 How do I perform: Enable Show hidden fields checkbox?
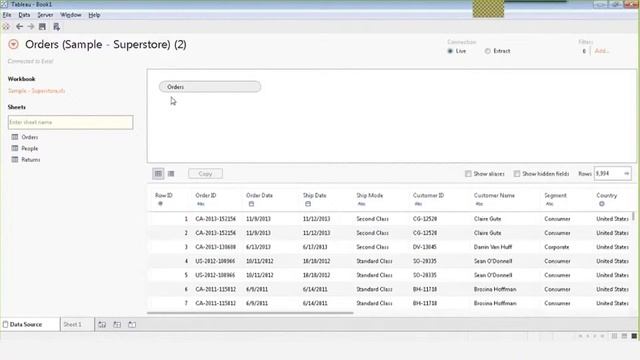pos(517,173)
